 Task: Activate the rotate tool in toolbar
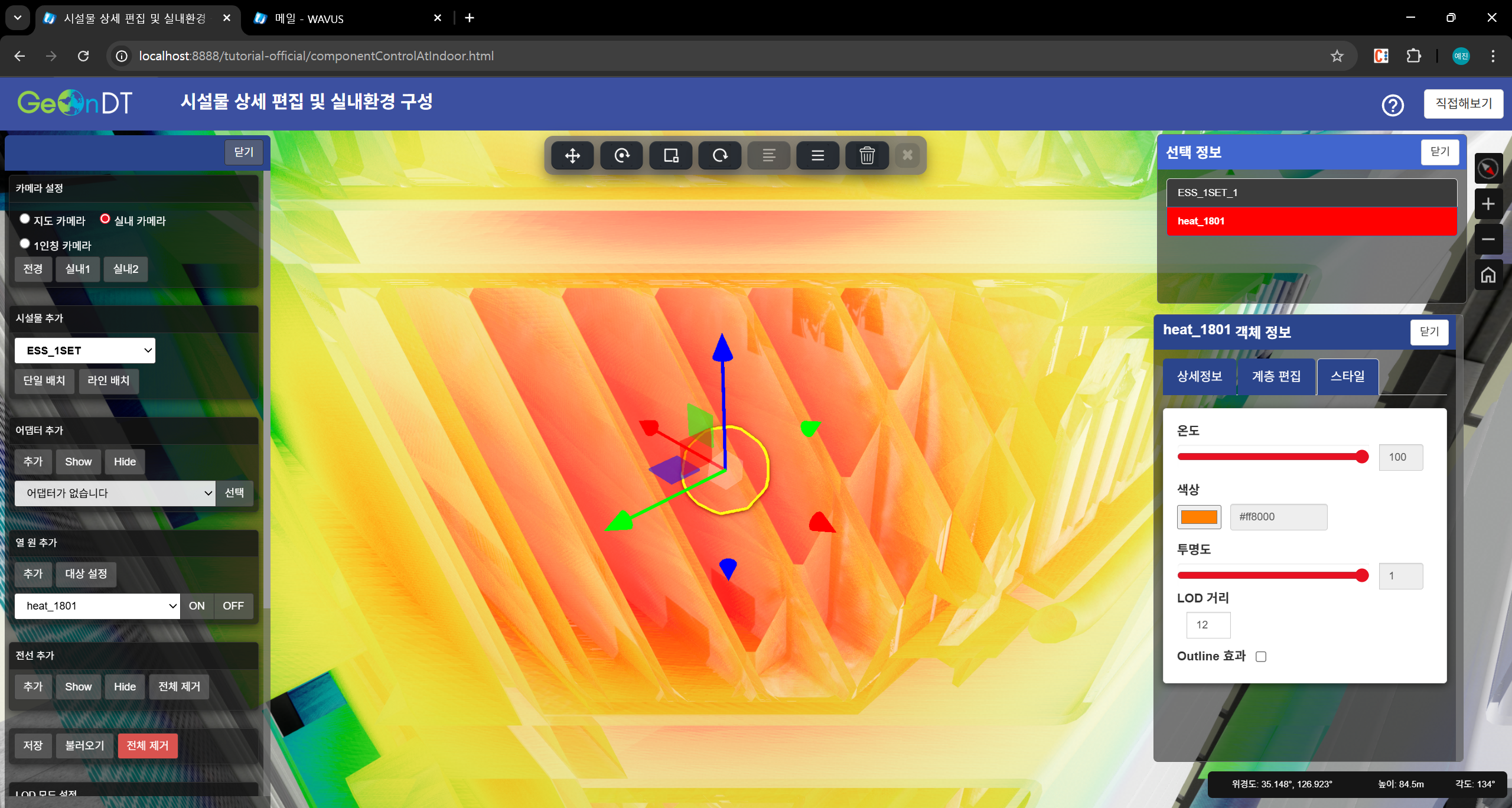(621, 155)
